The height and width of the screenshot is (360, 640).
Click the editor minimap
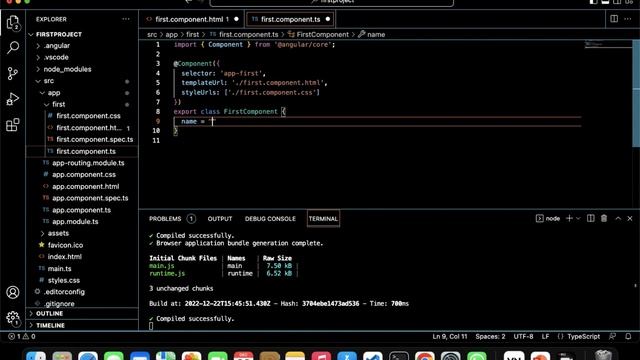click(x=608, y=44)
